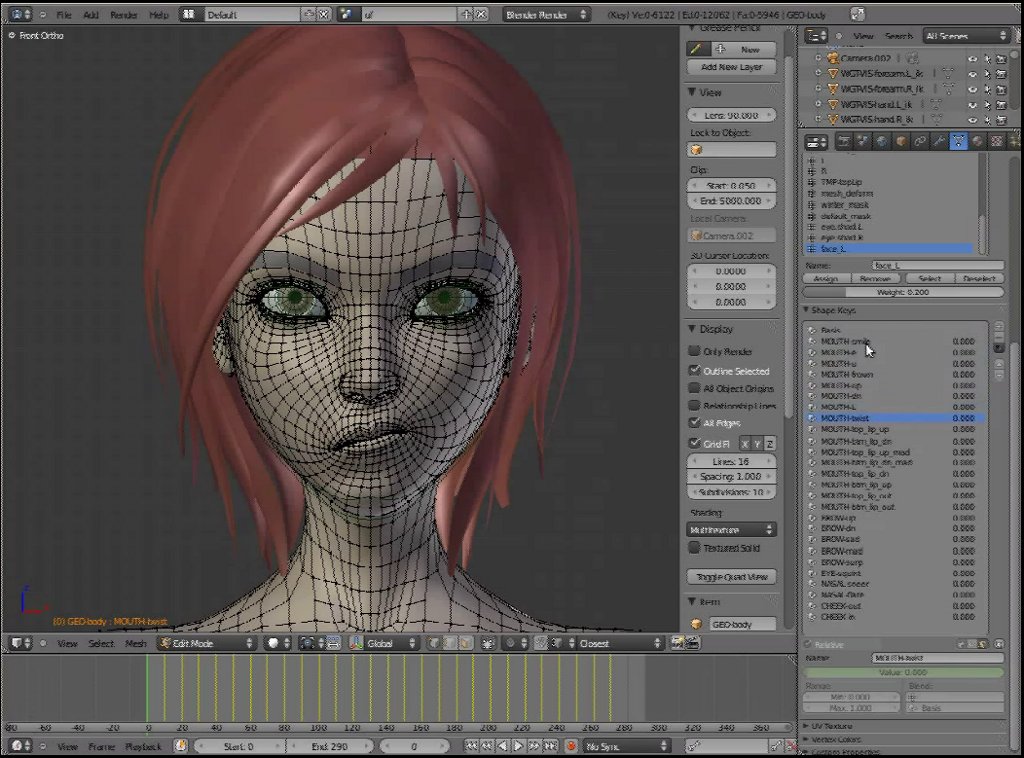
Task: Click the Material properties tab icon
Action: point(977,142)
